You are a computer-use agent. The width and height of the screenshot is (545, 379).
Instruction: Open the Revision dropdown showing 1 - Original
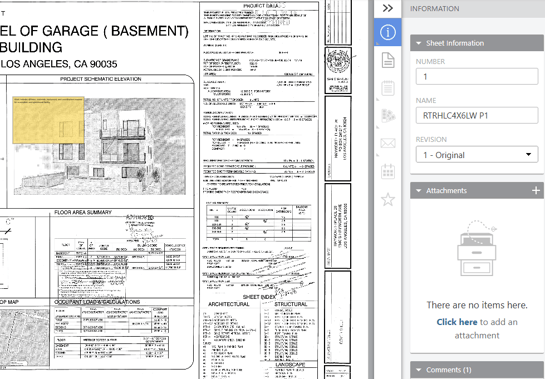[477, 155]
